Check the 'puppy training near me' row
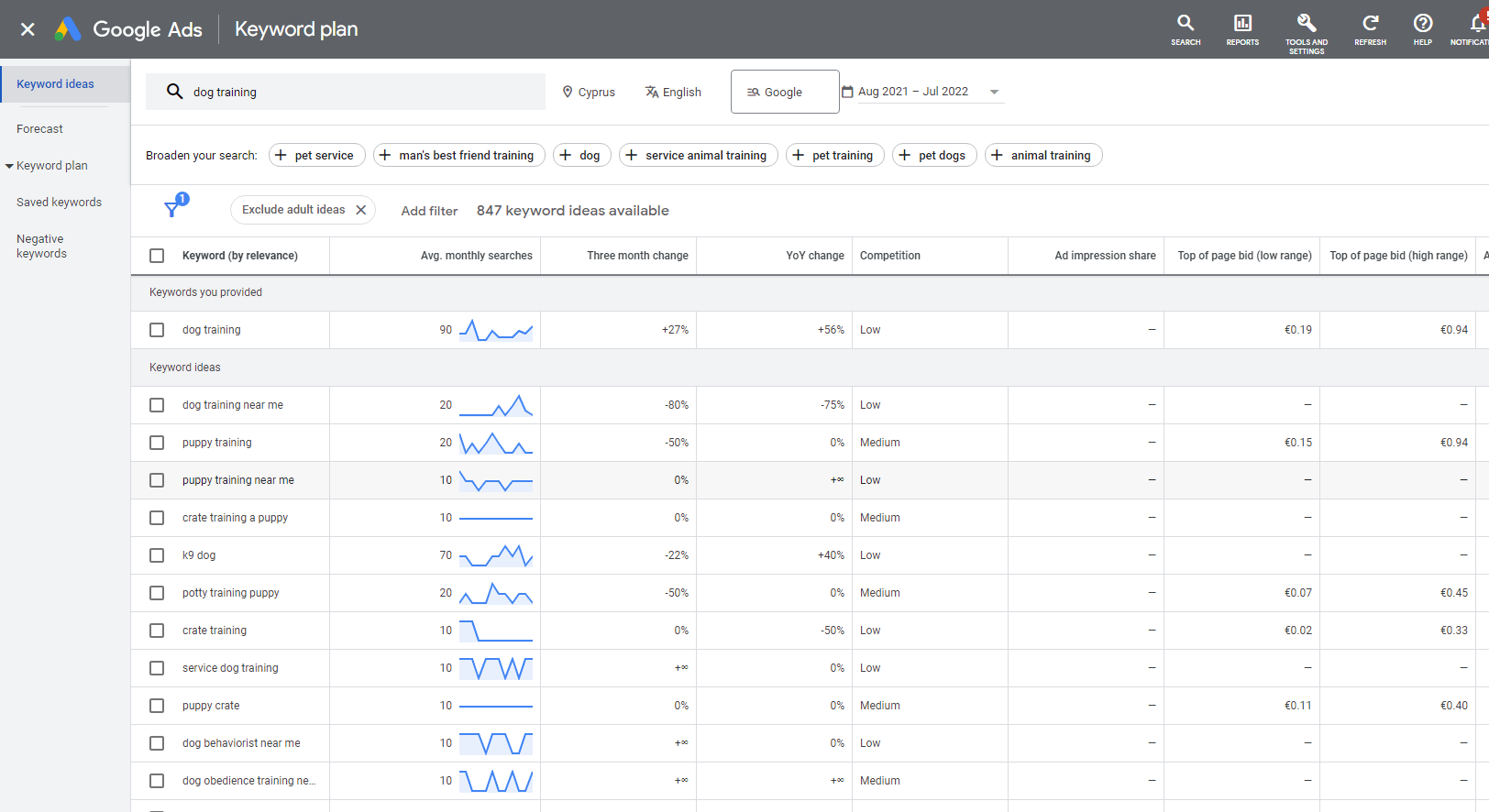Viewport: 1489px width, 812px height. coord(157,480)
